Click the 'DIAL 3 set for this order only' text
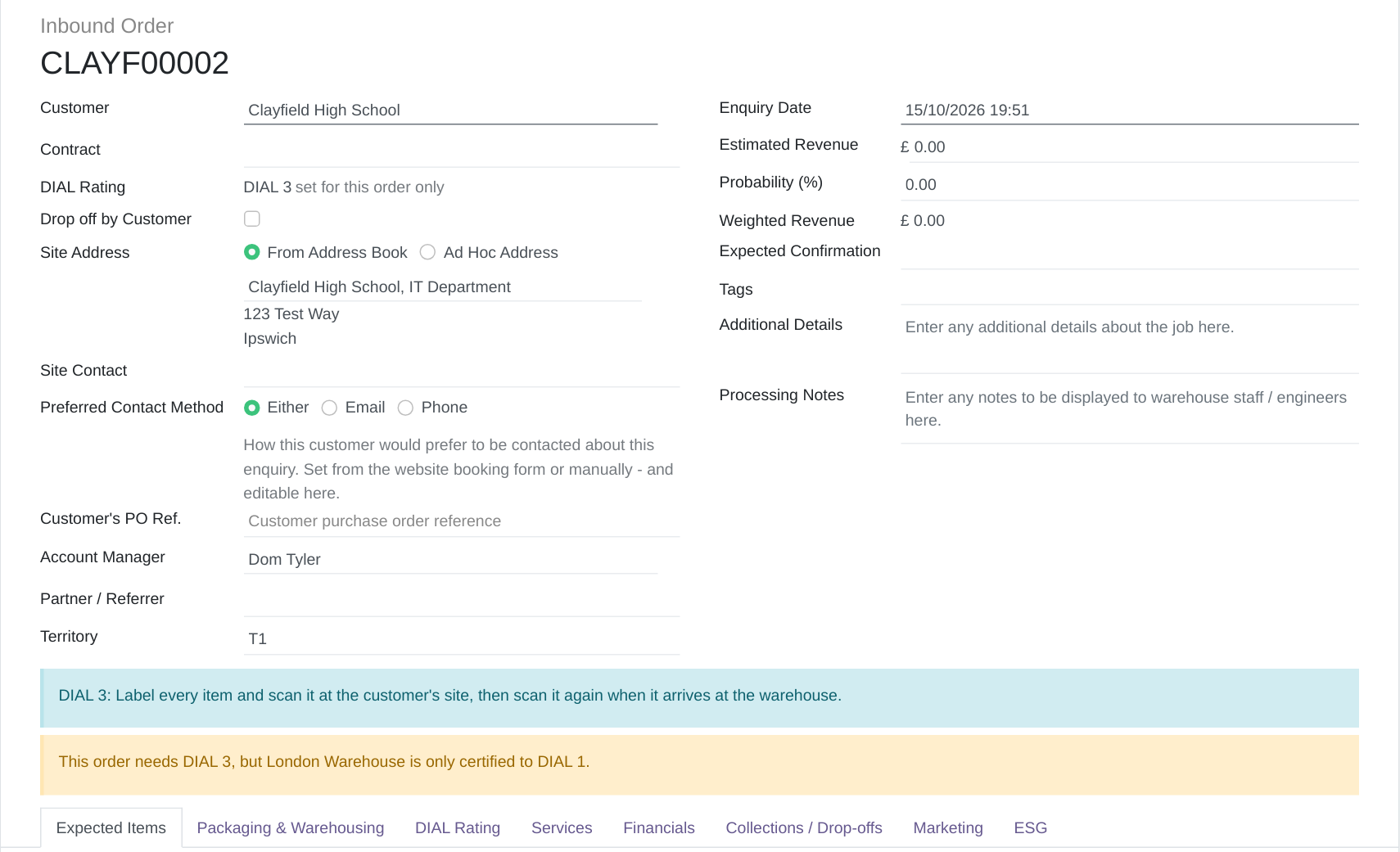Viewport: 1400px width, 852px height. [x=344, y=187]
